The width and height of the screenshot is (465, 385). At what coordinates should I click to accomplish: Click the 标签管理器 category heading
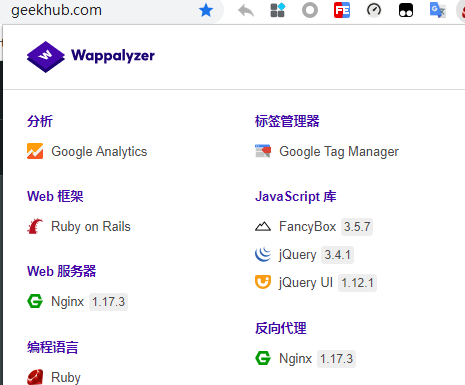[x=287, y=121]
